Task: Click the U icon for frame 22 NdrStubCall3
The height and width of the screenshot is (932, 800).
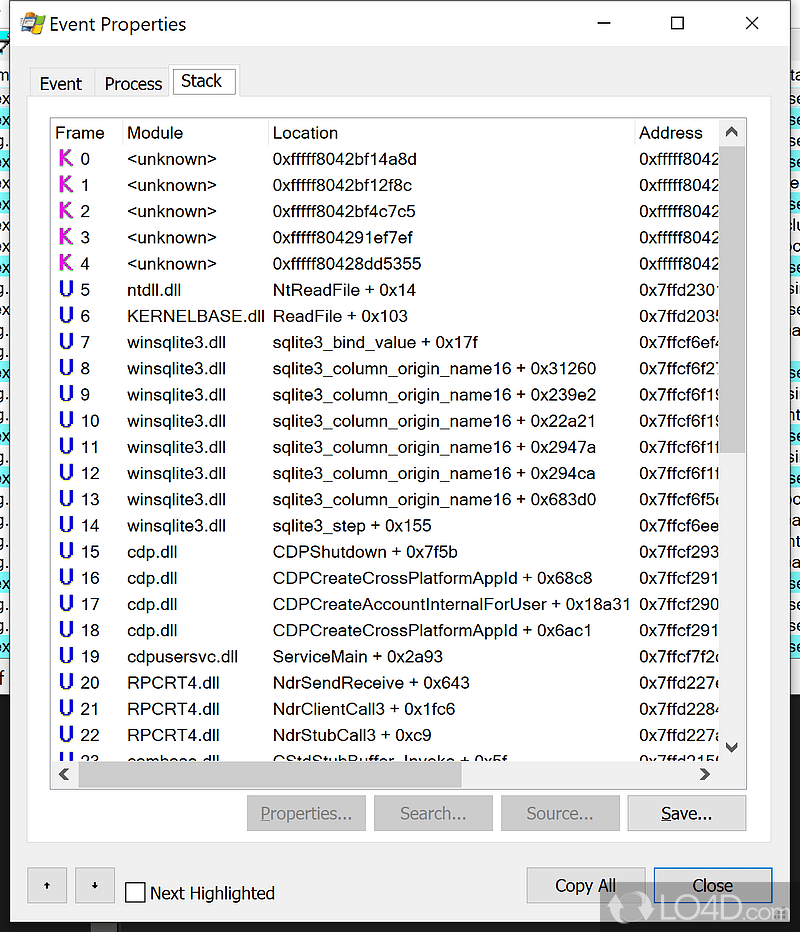Action: pyautogui.click(x=66, y=733)
